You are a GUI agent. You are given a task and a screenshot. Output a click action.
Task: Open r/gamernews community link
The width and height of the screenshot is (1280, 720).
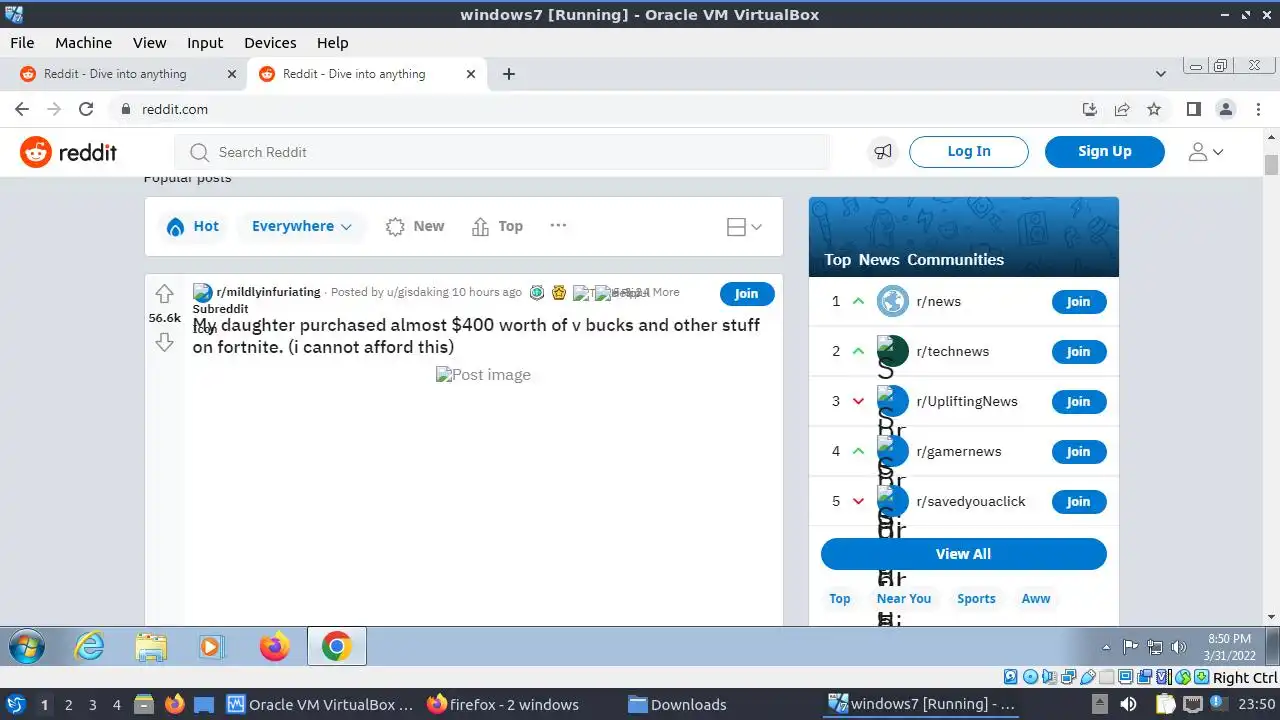point(959,451)
